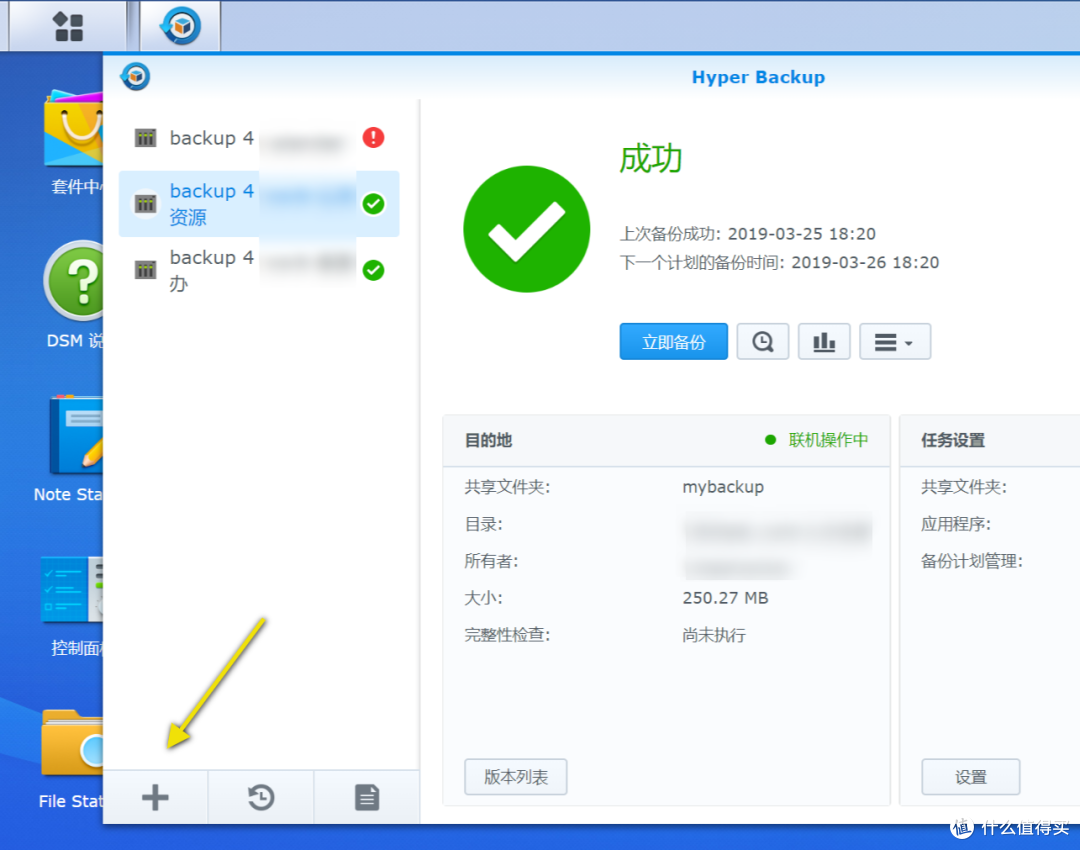
Task: Click the server icon of backup 4 办
Action: pos(145,270)
